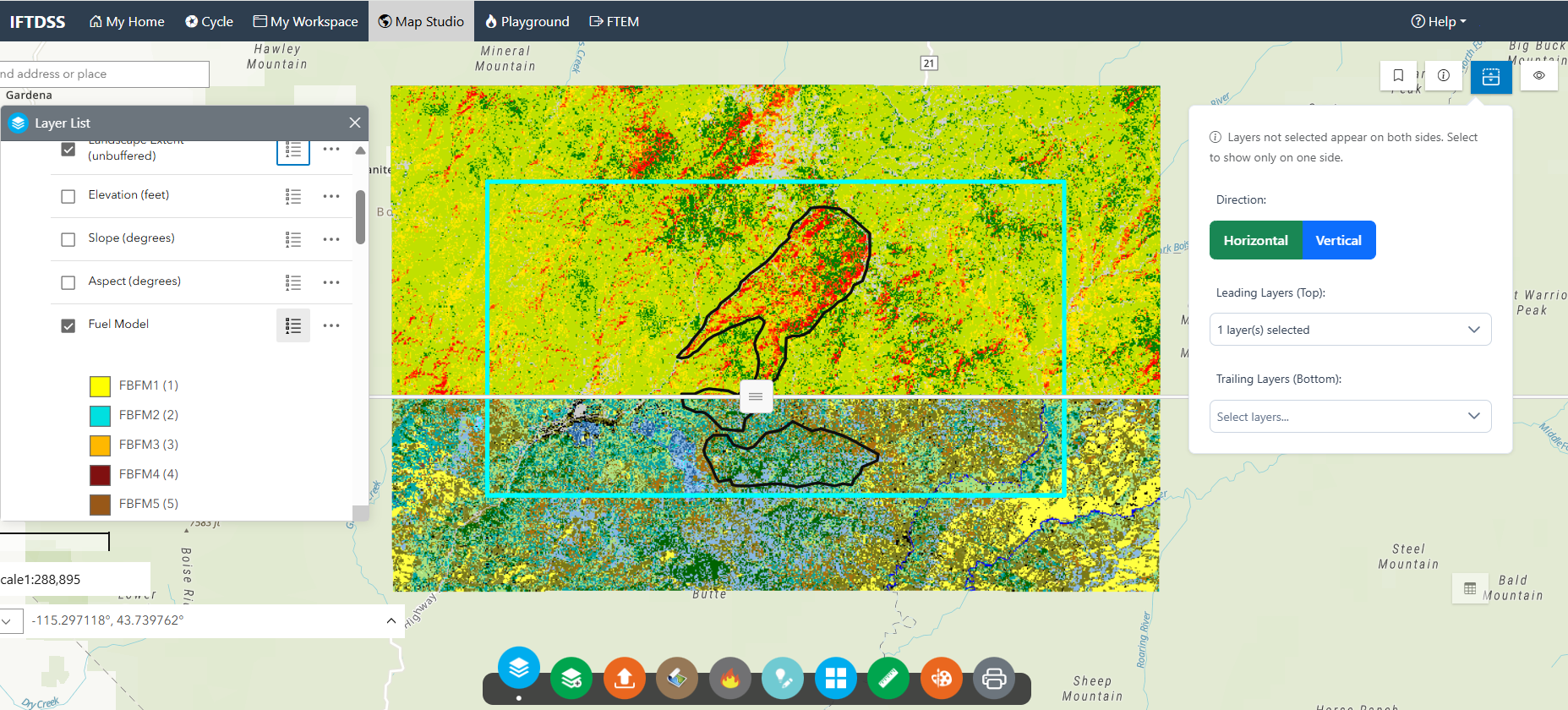This screenshot has width=1568, height=710.
Task: Open the Playground page
Action: click(527, 21)
